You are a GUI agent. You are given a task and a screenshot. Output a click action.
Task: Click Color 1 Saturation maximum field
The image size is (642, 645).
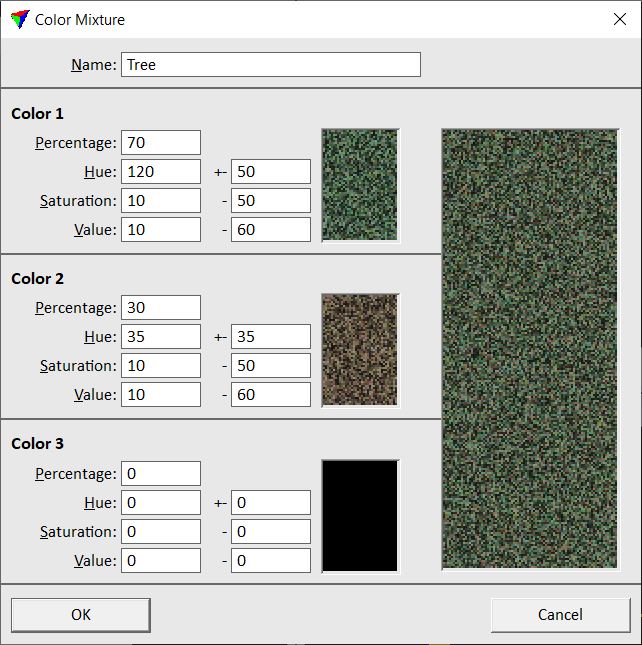[x=271, y=201]
